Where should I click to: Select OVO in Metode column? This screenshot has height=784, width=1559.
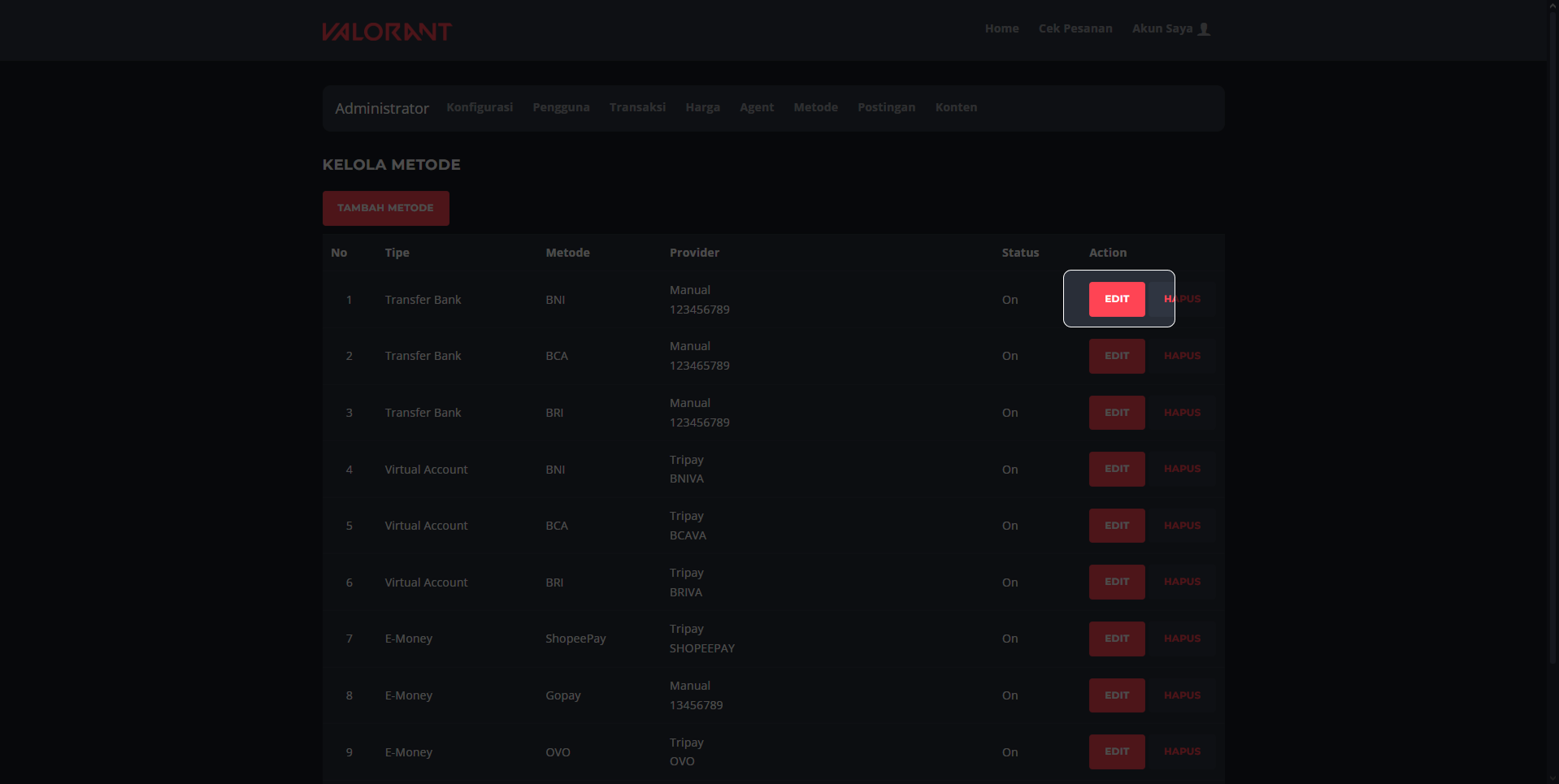[558, 752]
